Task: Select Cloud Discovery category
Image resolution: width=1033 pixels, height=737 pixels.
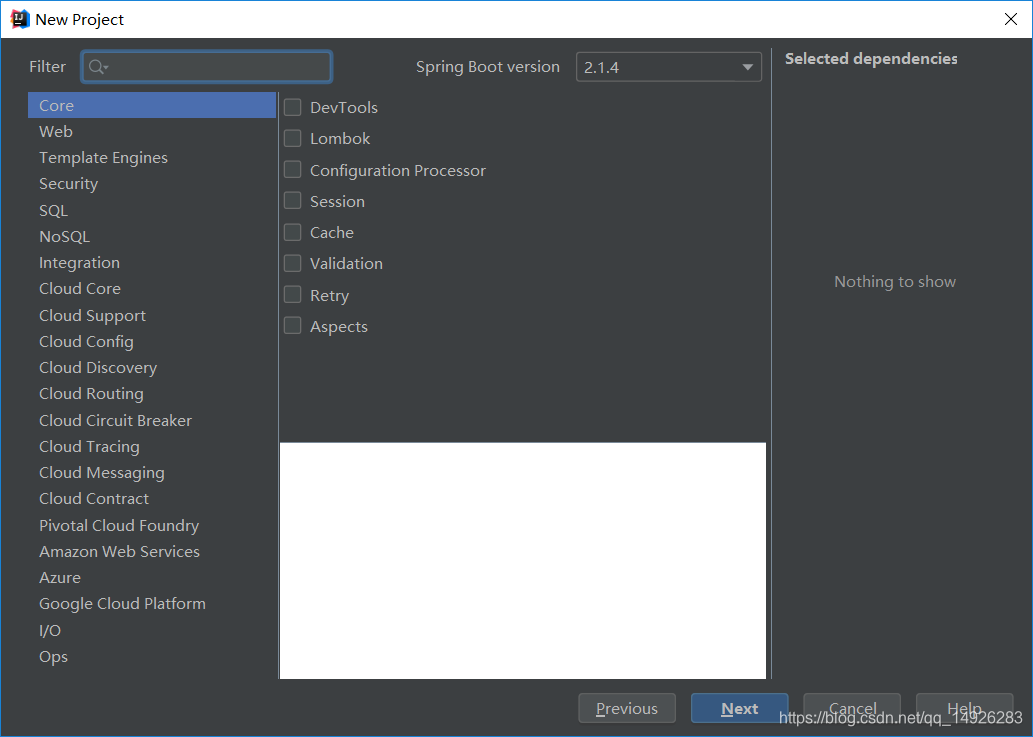Action: click(x=152, y=368)
